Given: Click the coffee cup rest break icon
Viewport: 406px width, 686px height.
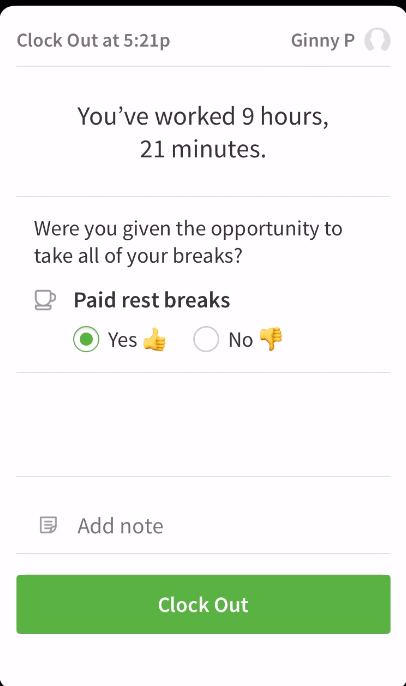Looking at the screenshot, I should point(45,301).
